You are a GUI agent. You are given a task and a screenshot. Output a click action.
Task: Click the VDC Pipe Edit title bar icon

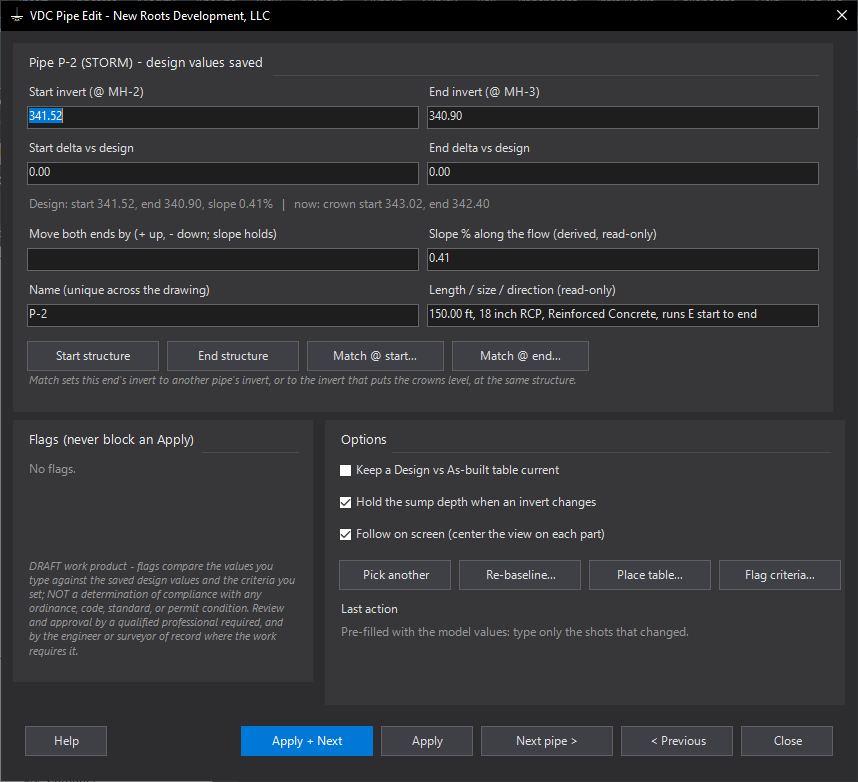17,16
